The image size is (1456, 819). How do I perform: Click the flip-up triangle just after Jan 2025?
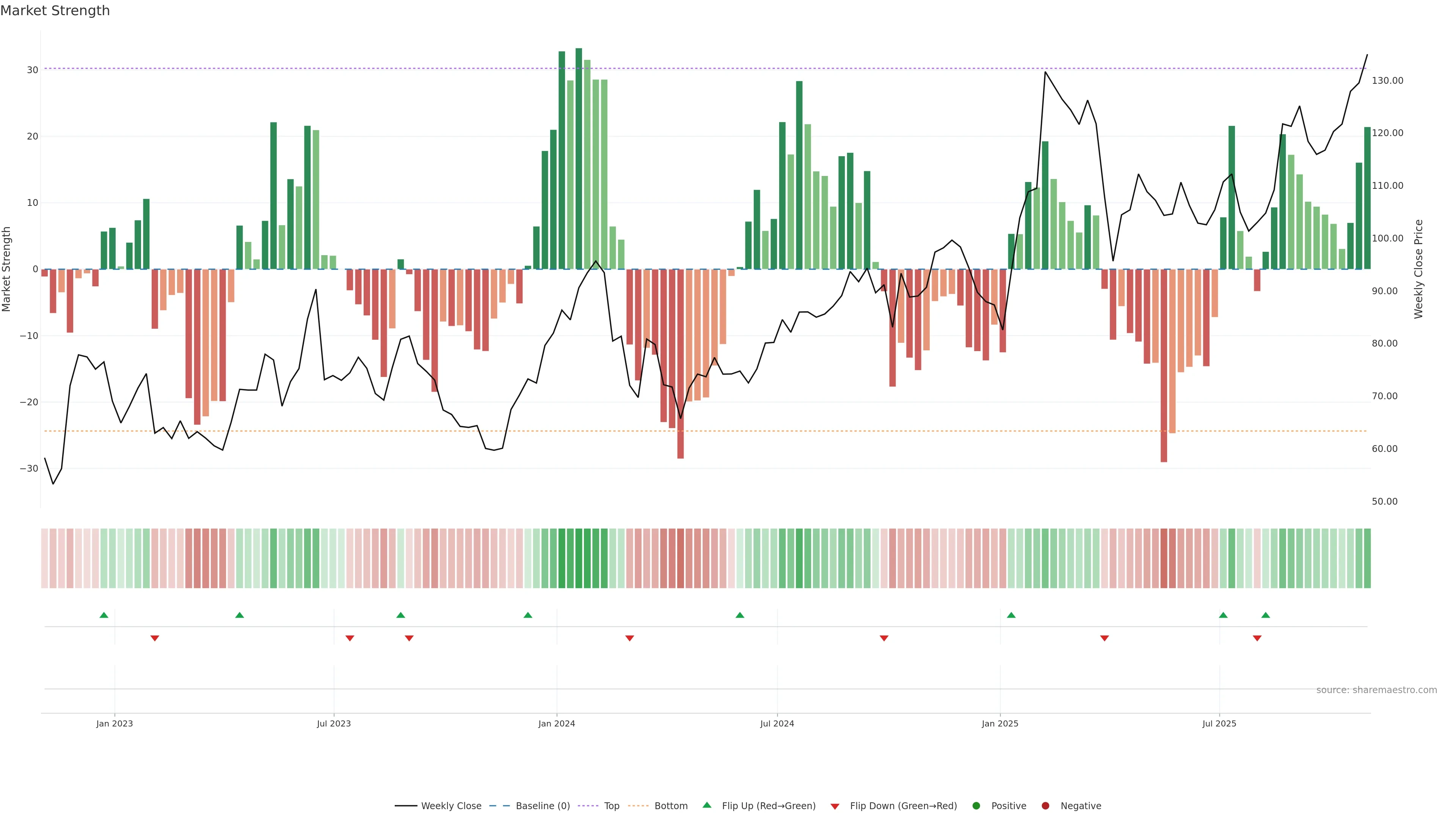pyautogui.click(x=1011, y=615)
